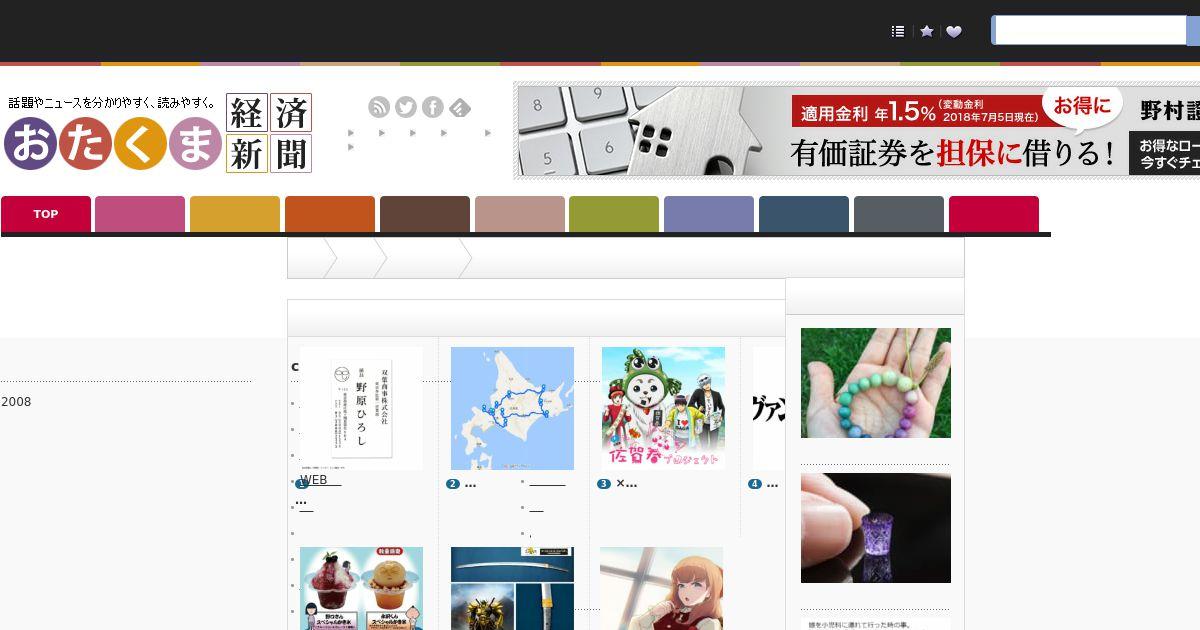This screenshot has width=1200, height=630.
Task: Open the bead bracelet in hand thumbnail
Action: coord(876,383)
